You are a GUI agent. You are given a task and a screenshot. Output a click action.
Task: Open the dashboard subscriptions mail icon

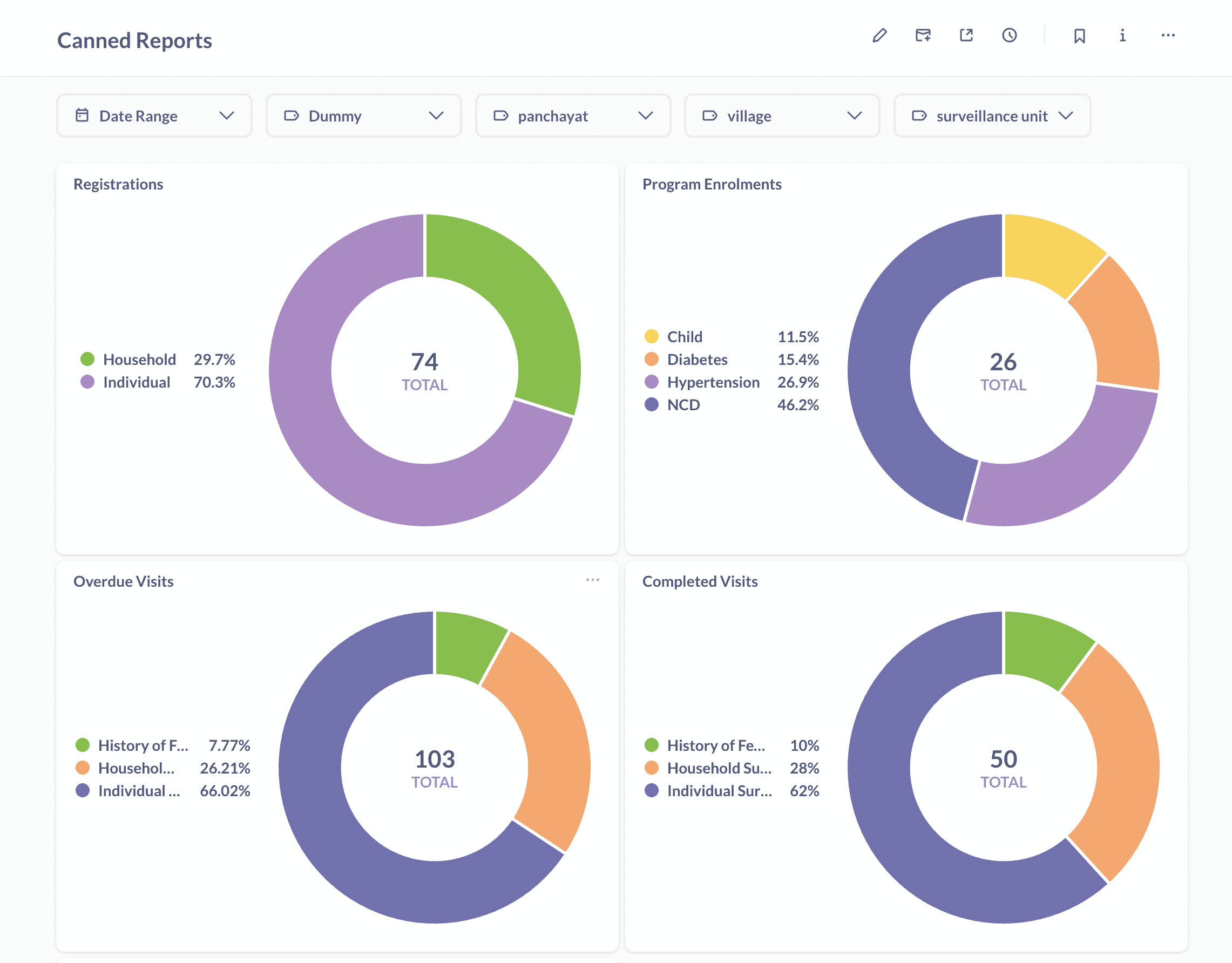[923, 36]
